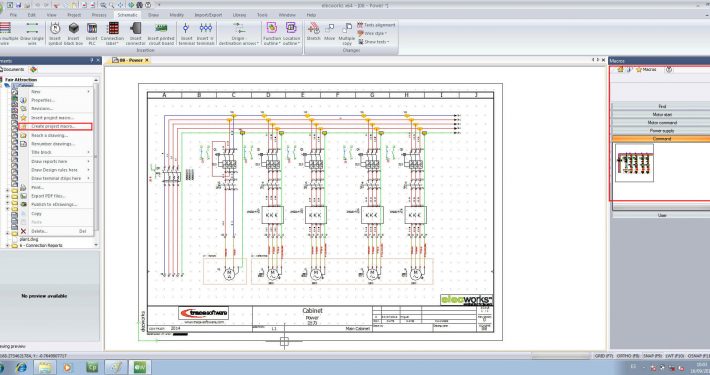
Task: Switch to the Draw ribbon tab
Action: pos(154,15)
